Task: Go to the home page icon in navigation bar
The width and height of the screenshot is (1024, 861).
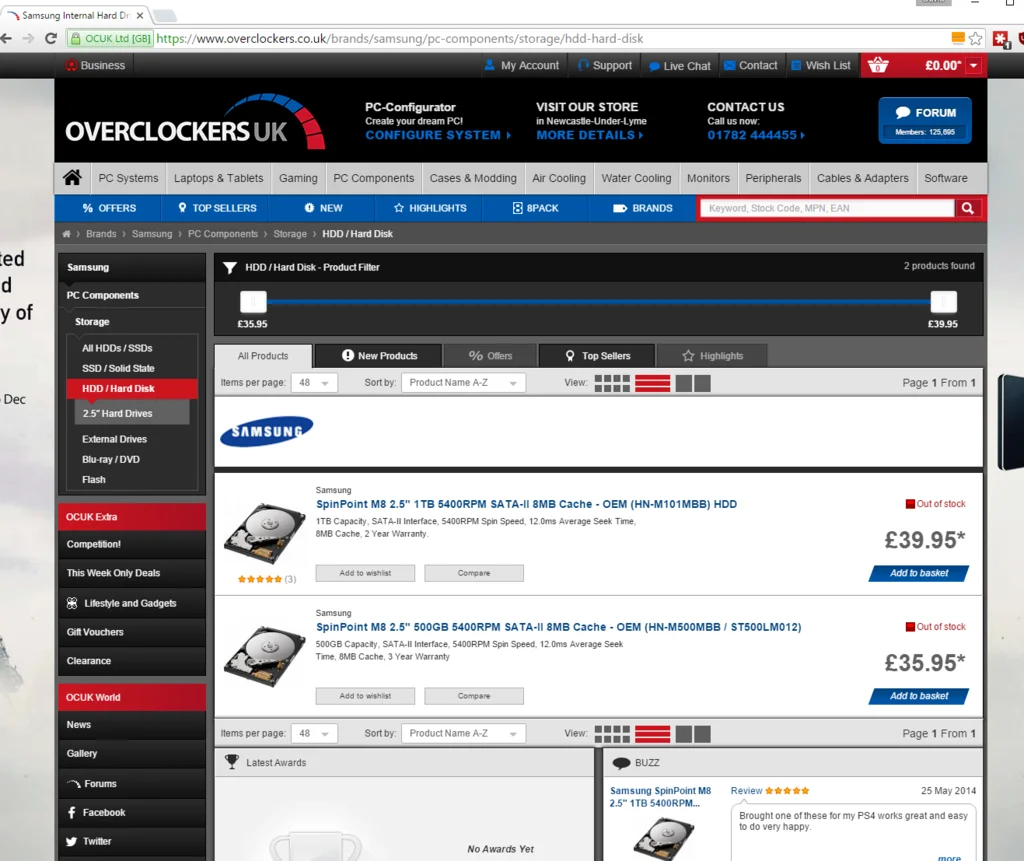Action: [x=72, y=178]
